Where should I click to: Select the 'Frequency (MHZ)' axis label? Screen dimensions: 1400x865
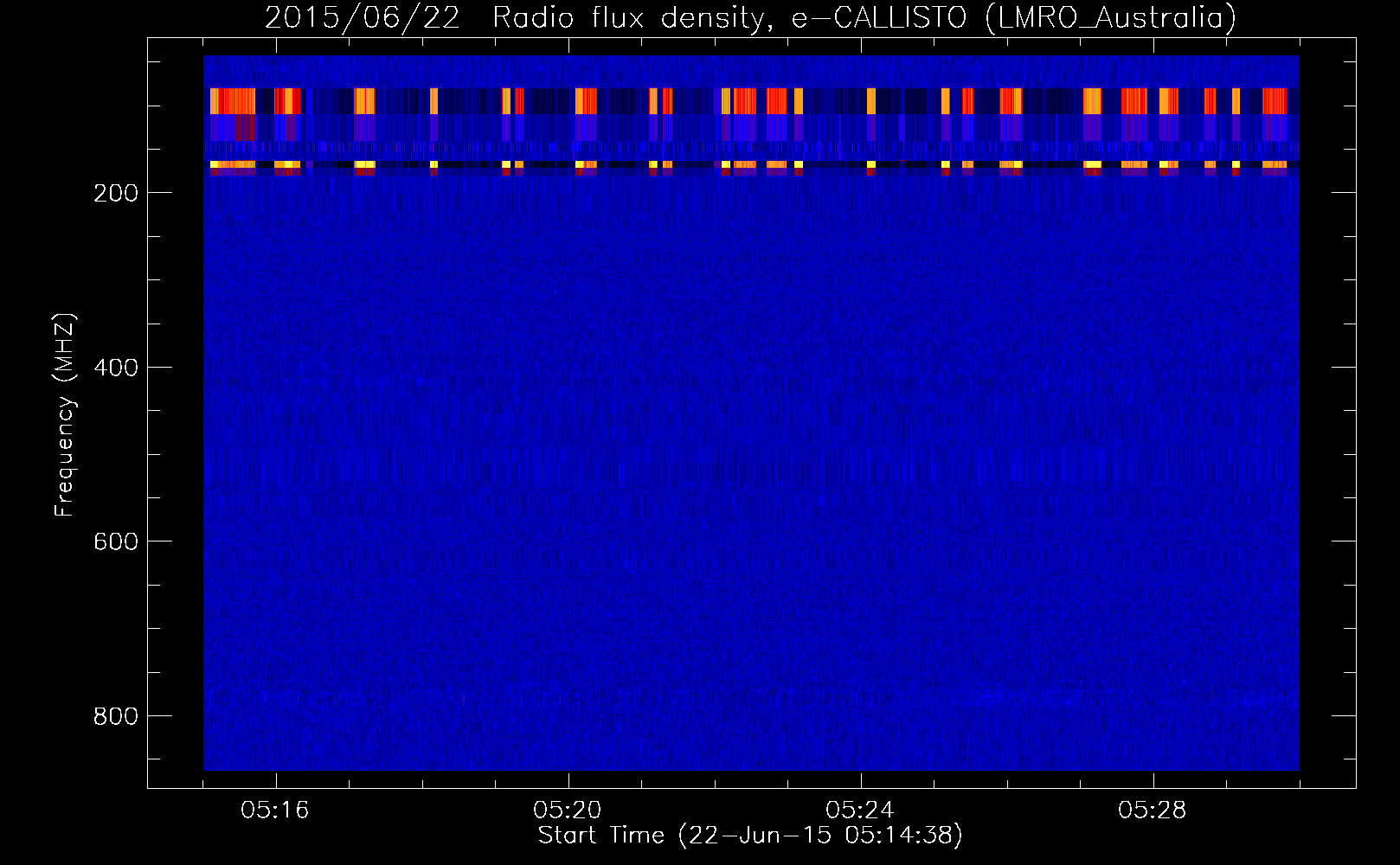(65, 415)
